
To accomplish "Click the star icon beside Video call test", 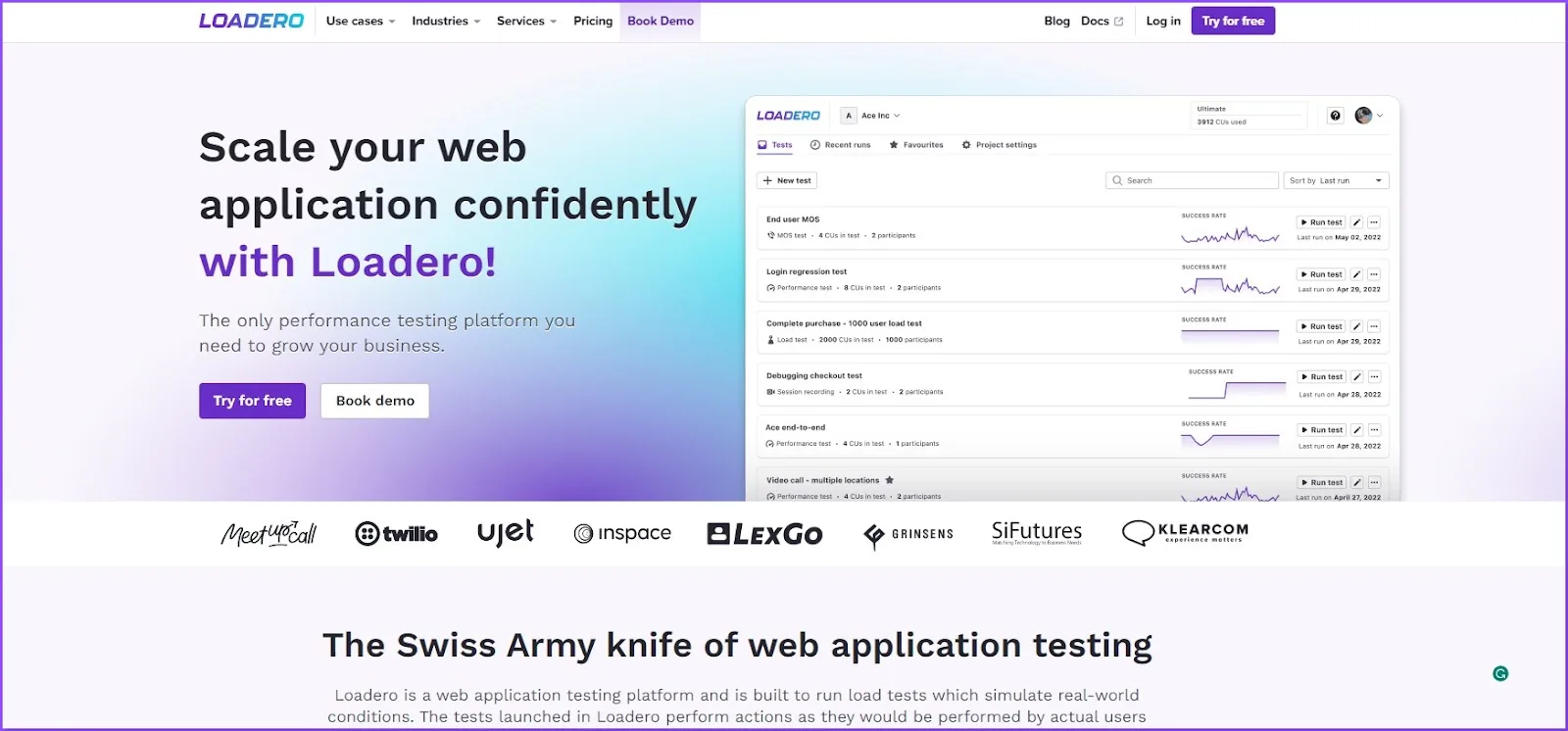I will click(890, 480).
